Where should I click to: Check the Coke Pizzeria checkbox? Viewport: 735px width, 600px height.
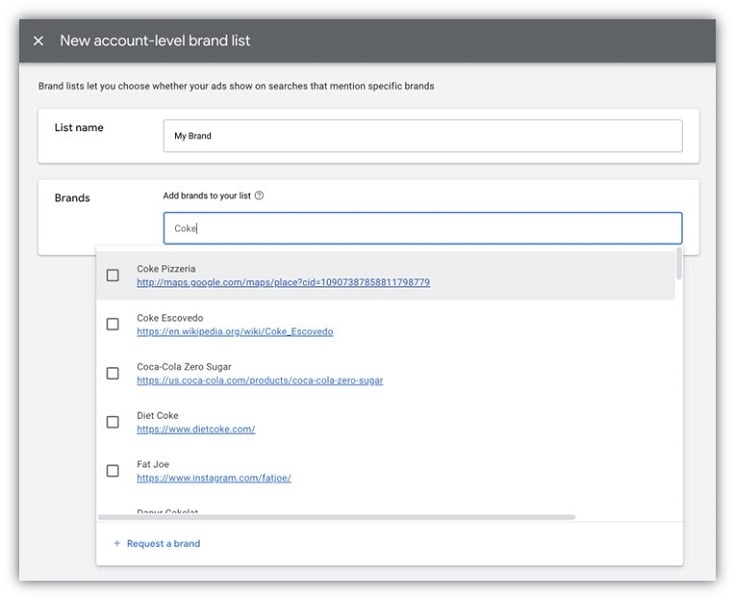(x=112, y=275)
